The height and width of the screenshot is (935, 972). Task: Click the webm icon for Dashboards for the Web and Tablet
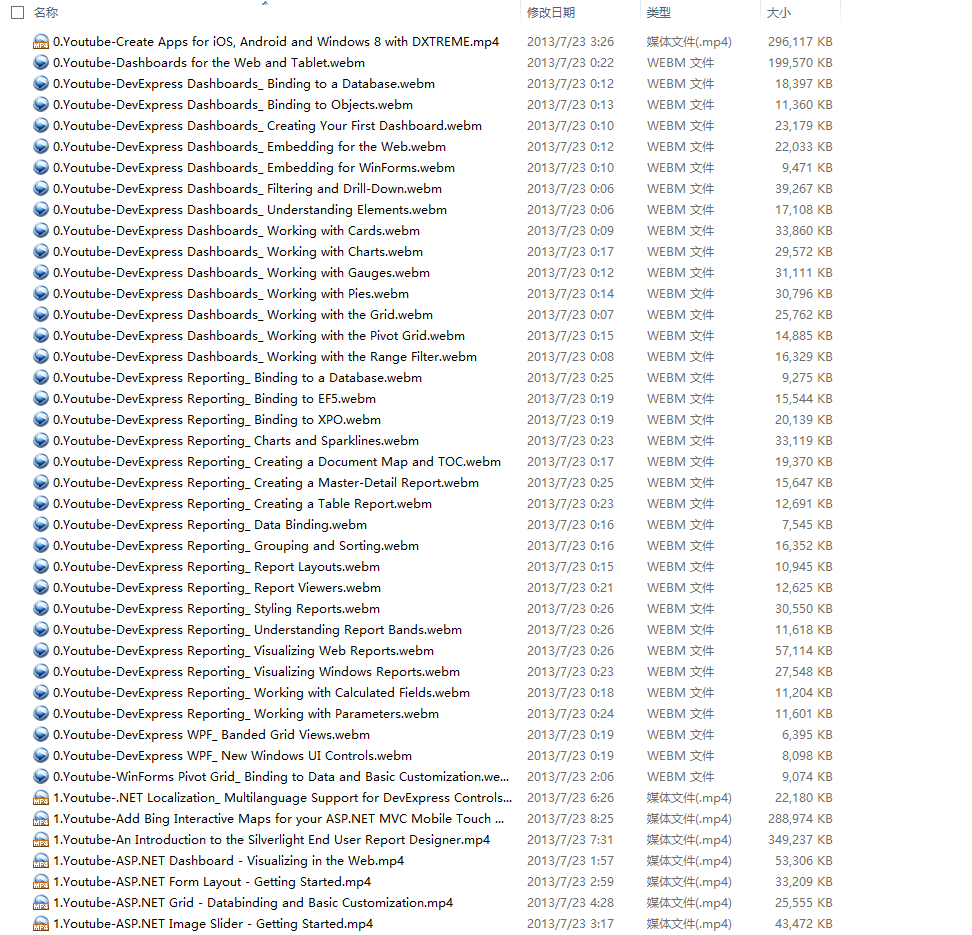[41, 63]
